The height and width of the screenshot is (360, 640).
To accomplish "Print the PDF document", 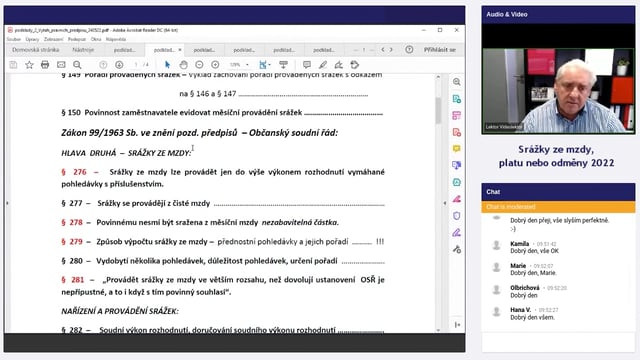I will pos(45,65).
